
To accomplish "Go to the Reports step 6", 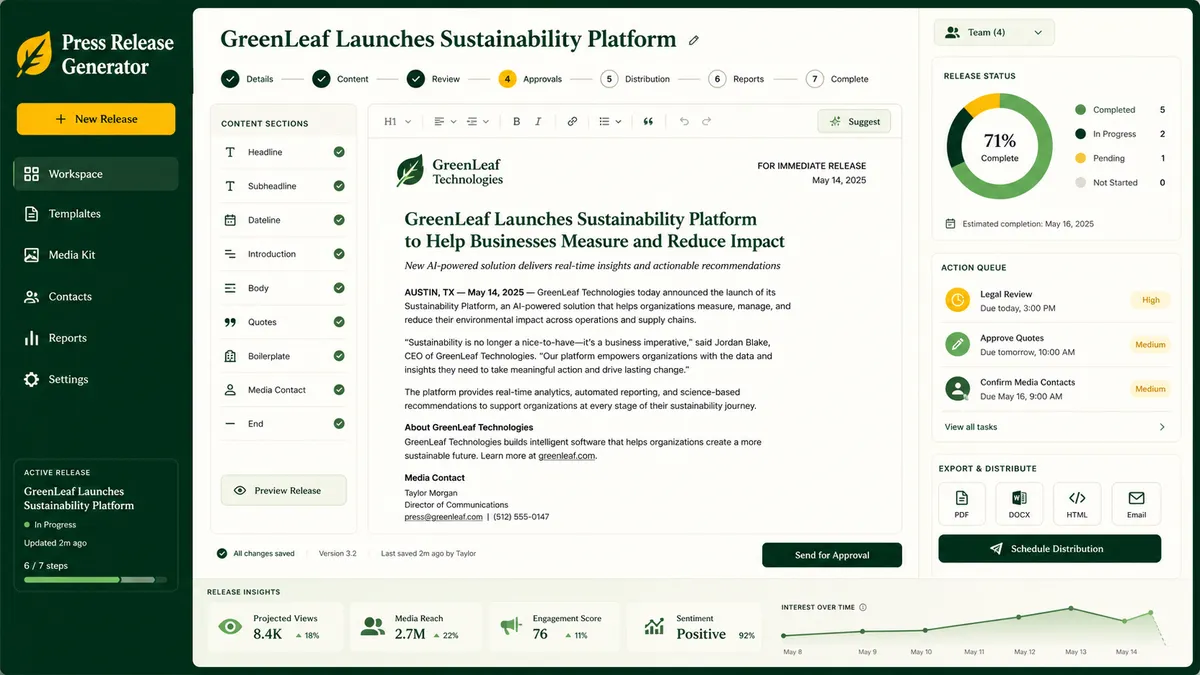I will pos(736,79).
